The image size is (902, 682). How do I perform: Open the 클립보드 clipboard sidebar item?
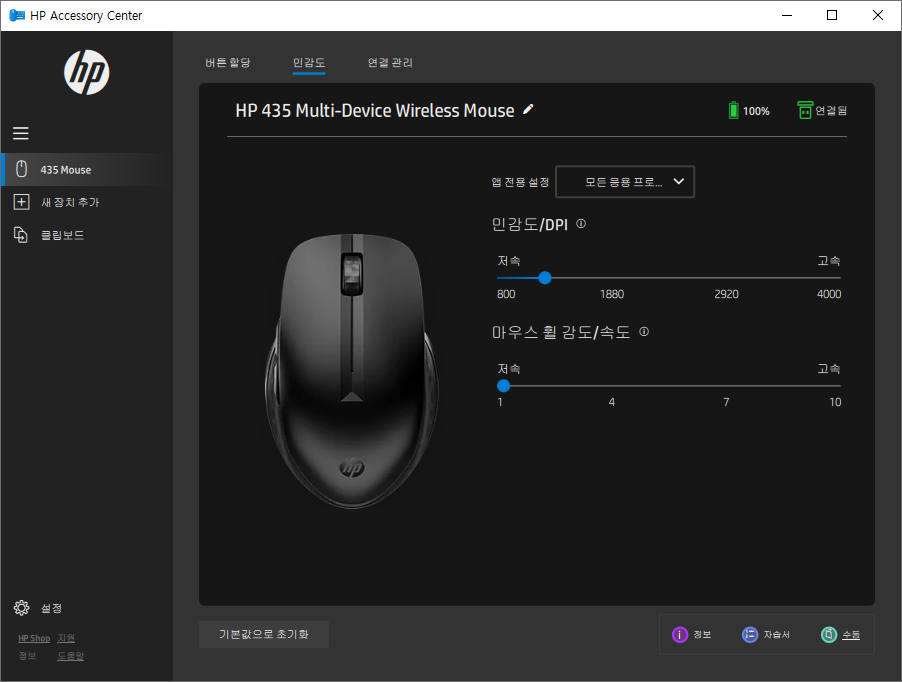click(62, 235)
